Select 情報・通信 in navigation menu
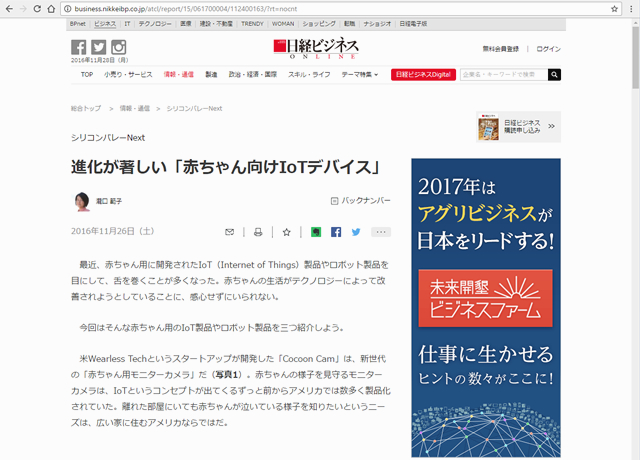Viewport: 640px width, 460px height. pos(178,74)
